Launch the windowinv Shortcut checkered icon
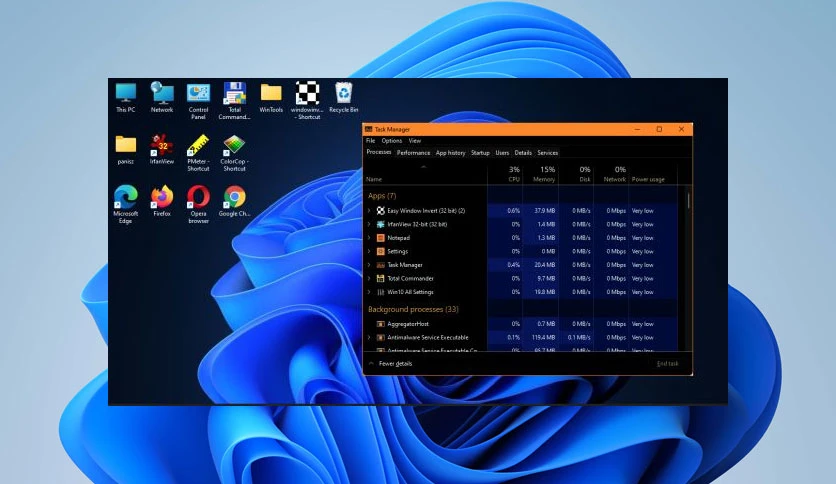Screen dimensions: 836x484 click(308, 100)
